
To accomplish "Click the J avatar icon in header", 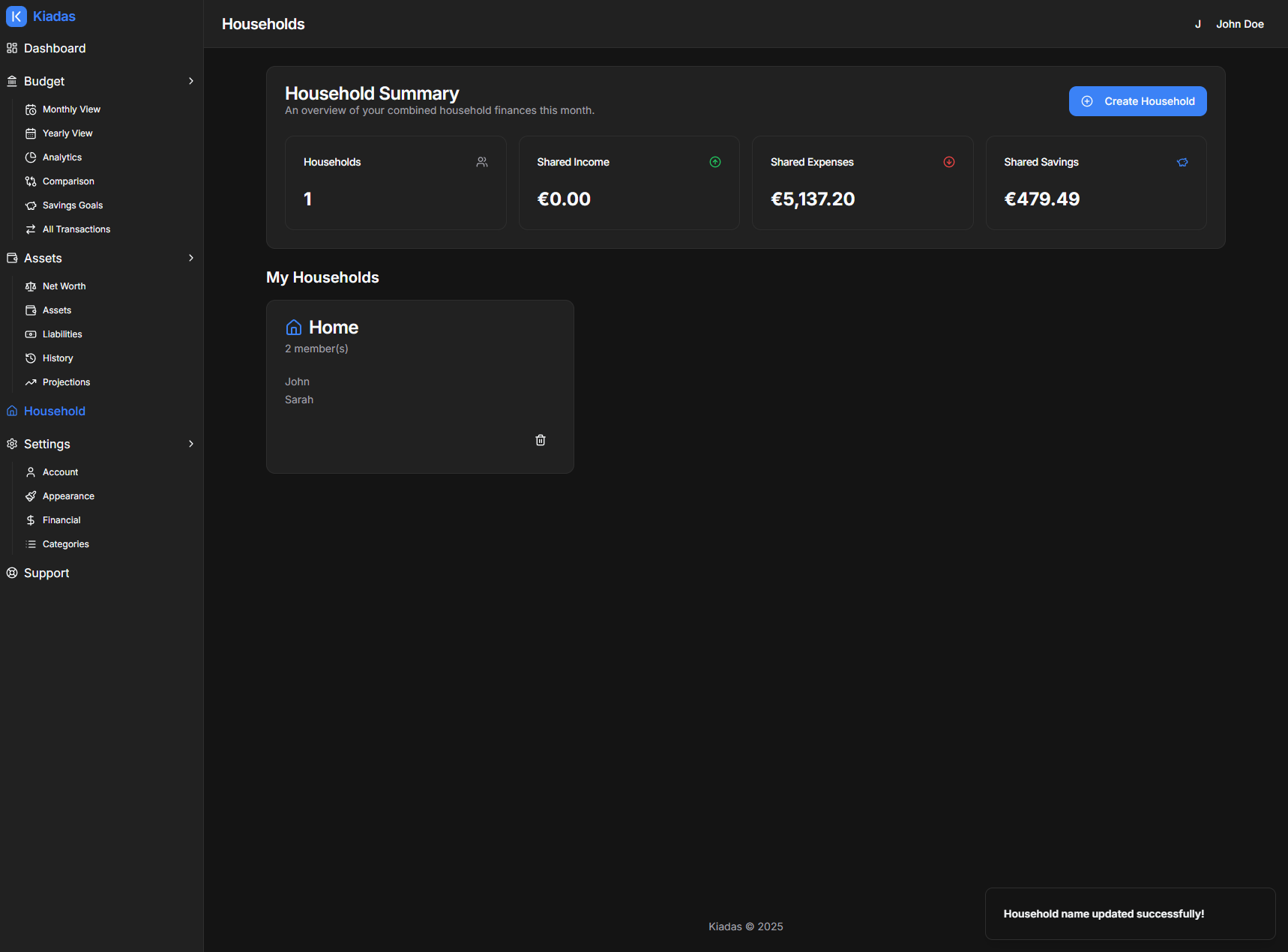I will 1197,23.
